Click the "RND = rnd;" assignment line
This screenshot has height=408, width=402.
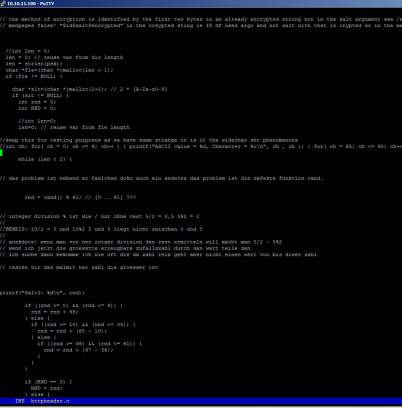click(47, 388)
